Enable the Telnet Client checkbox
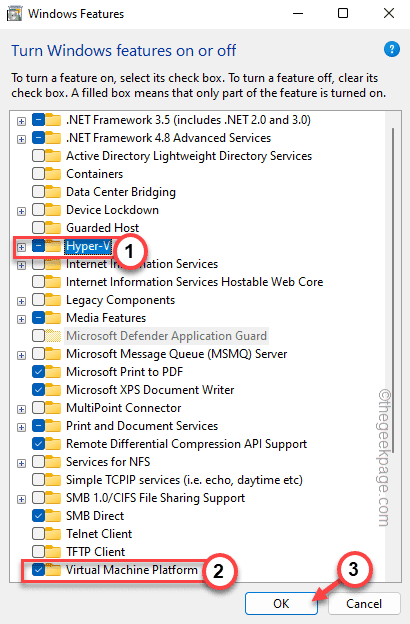The image size is (410, 624). pos(38,534)
